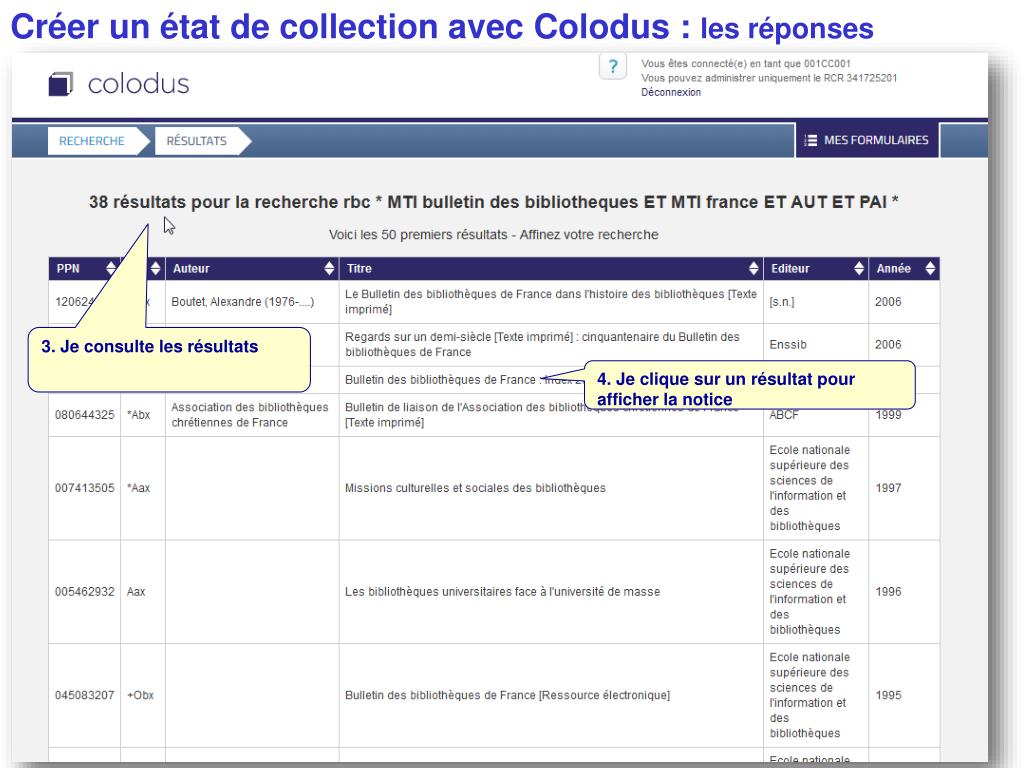Image resolution: width=1024 pixels, height=768 pixels.
Task: Open the MES FORMULAIRES menu
Action: 867,140
